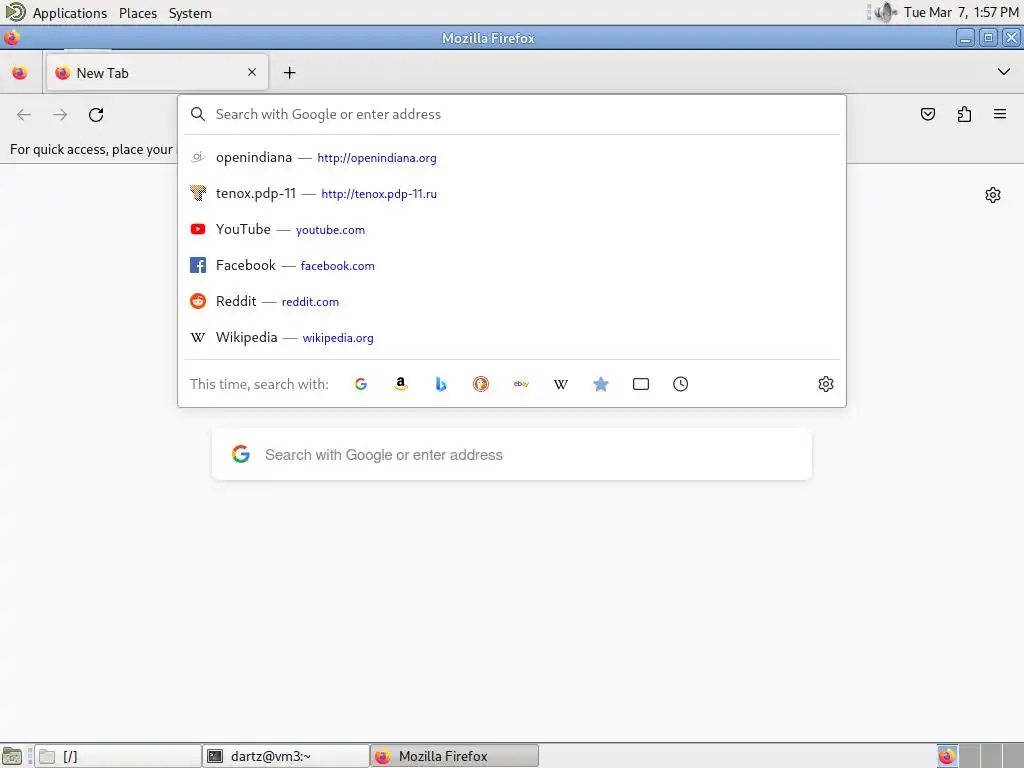Search this time with Wikipedia icon
Screen dimensions: 1024x768
pos(561,384)
